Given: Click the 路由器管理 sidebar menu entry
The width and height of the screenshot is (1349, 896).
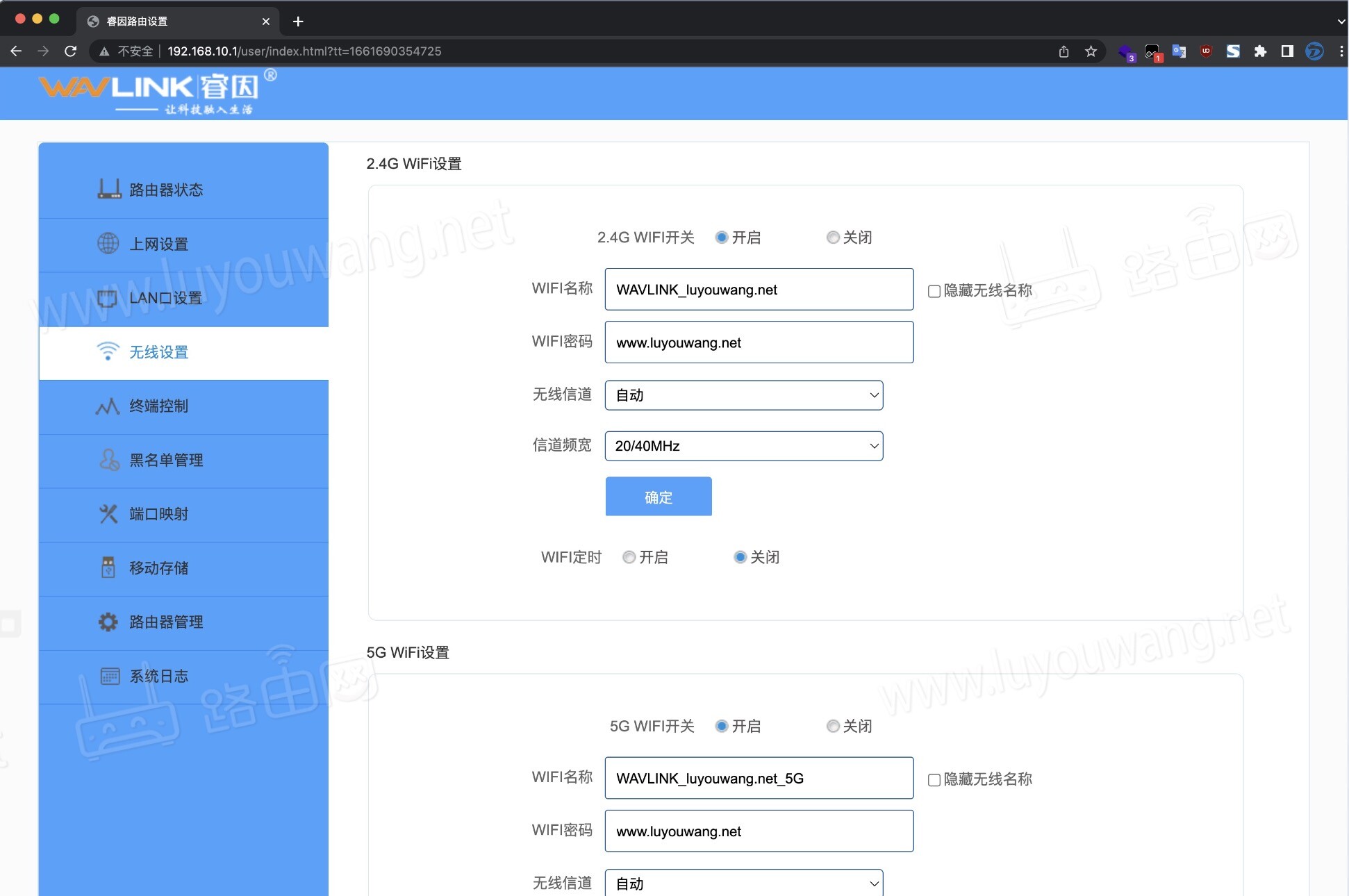Looking at the screenshot, I should (x=165, y=622).
